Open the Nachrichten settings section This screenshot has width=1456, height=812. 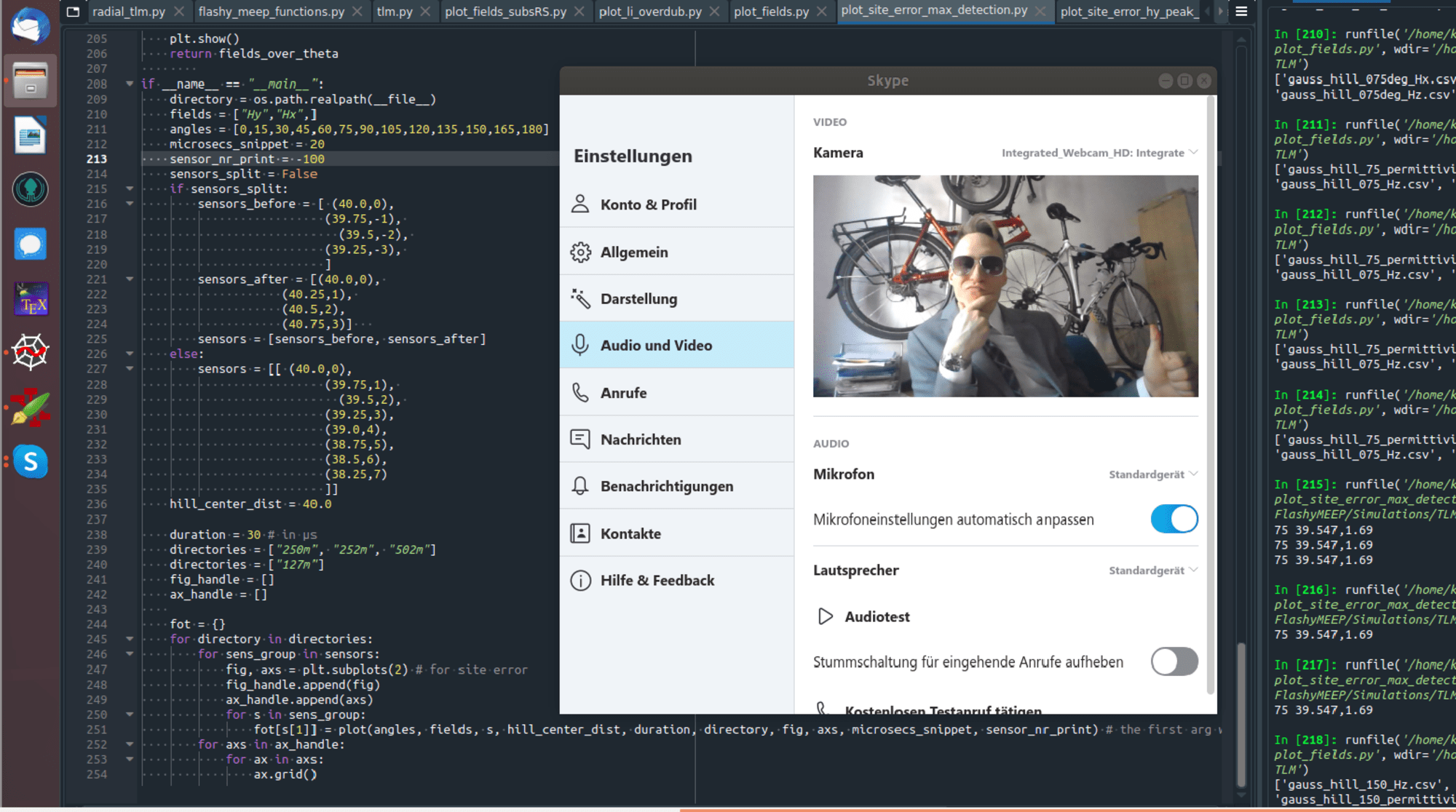coord(677,439)
